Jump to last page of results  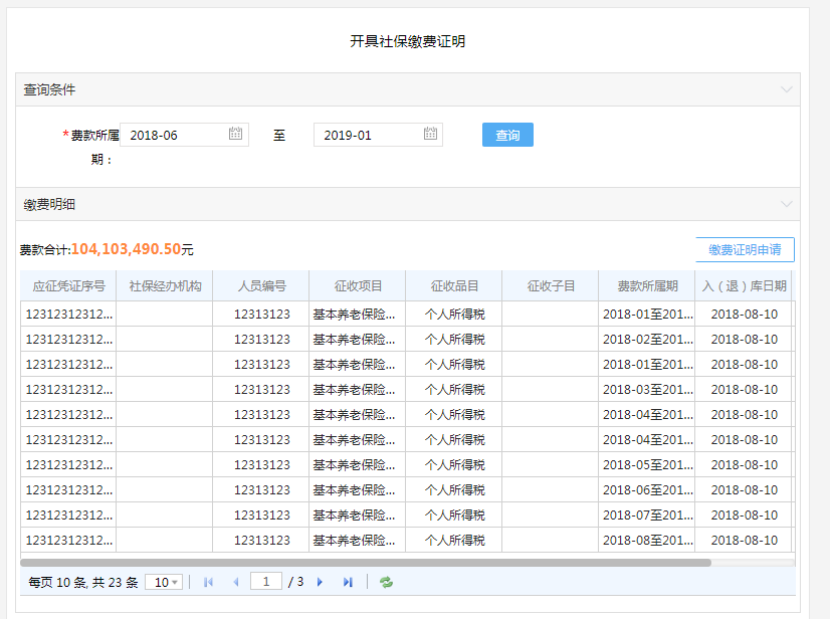point(347,582)
